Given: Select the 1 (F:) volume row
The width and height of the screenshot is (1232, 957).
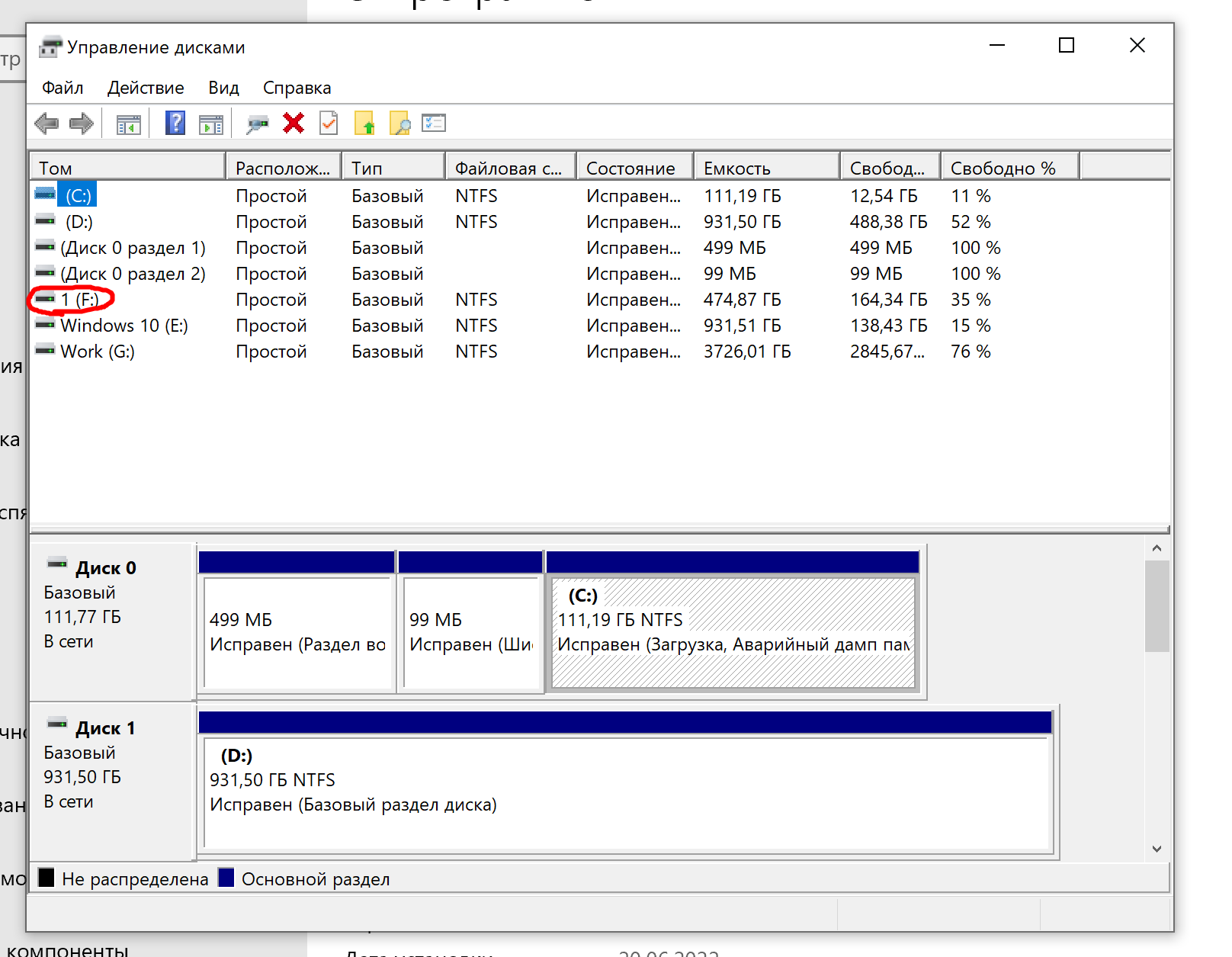Looking at the screenshot, I should pyautogui.click(x=79, y=300).
